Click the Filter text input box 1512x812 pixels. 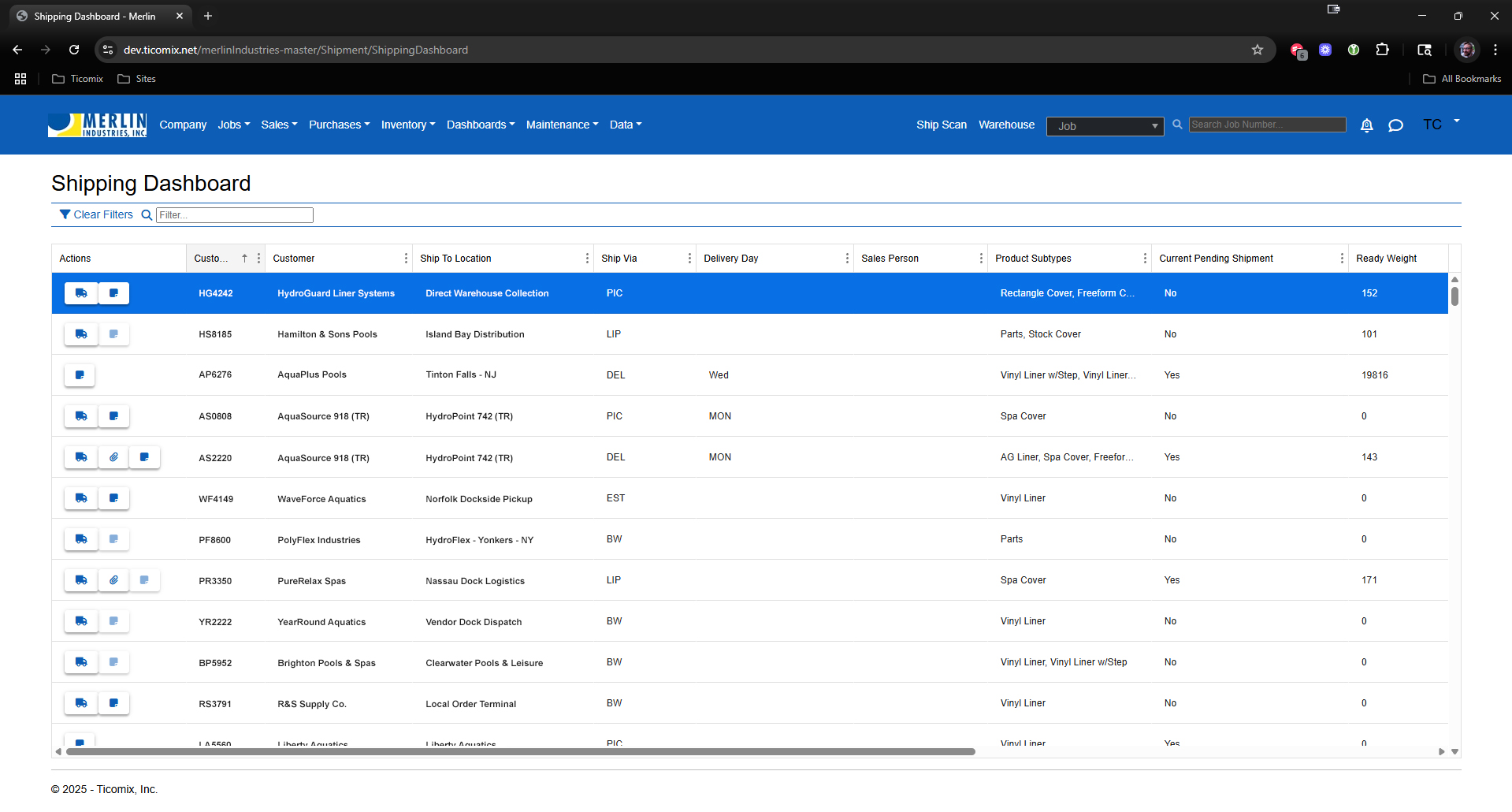click(234, 215)
